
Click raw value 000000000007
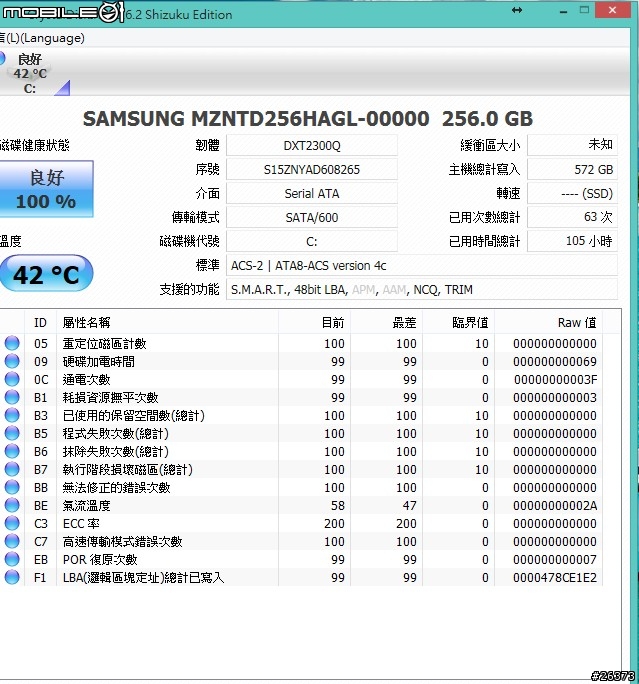pyautogui.click(x=555, y=560)
